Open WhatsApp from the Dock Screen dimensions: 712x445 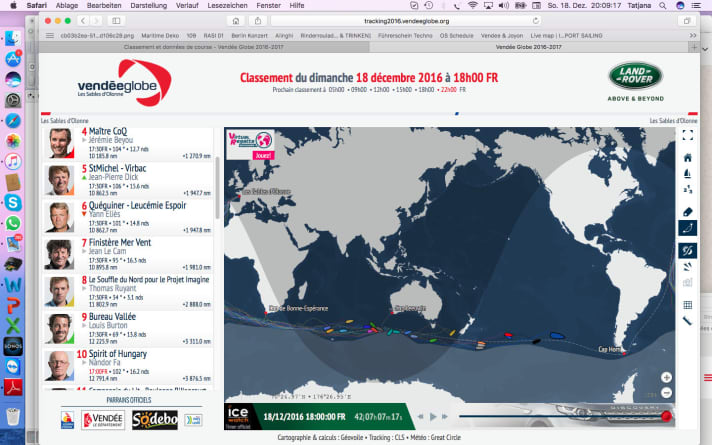[x=13, y=223]
